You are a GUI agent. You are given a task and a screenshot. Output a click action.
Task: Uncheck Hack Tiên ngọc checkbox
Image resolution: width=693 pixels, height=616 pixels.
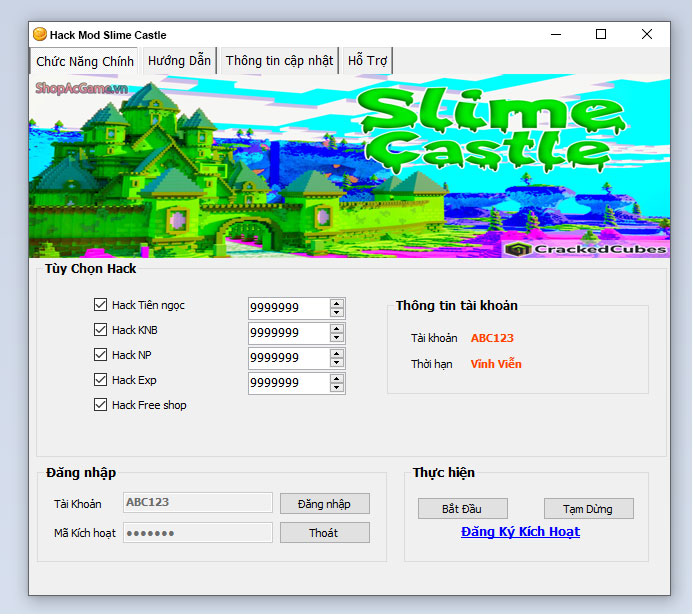point(100,304)
